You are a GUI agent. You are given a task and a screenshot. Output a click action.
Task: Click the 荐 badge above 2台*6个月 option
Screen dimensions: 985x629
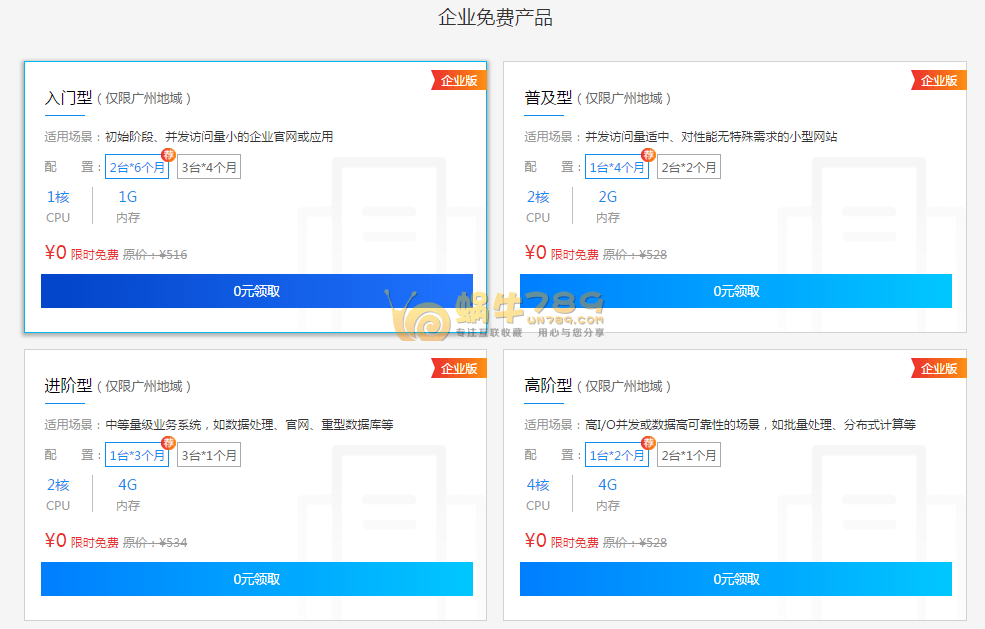point(168,155)
